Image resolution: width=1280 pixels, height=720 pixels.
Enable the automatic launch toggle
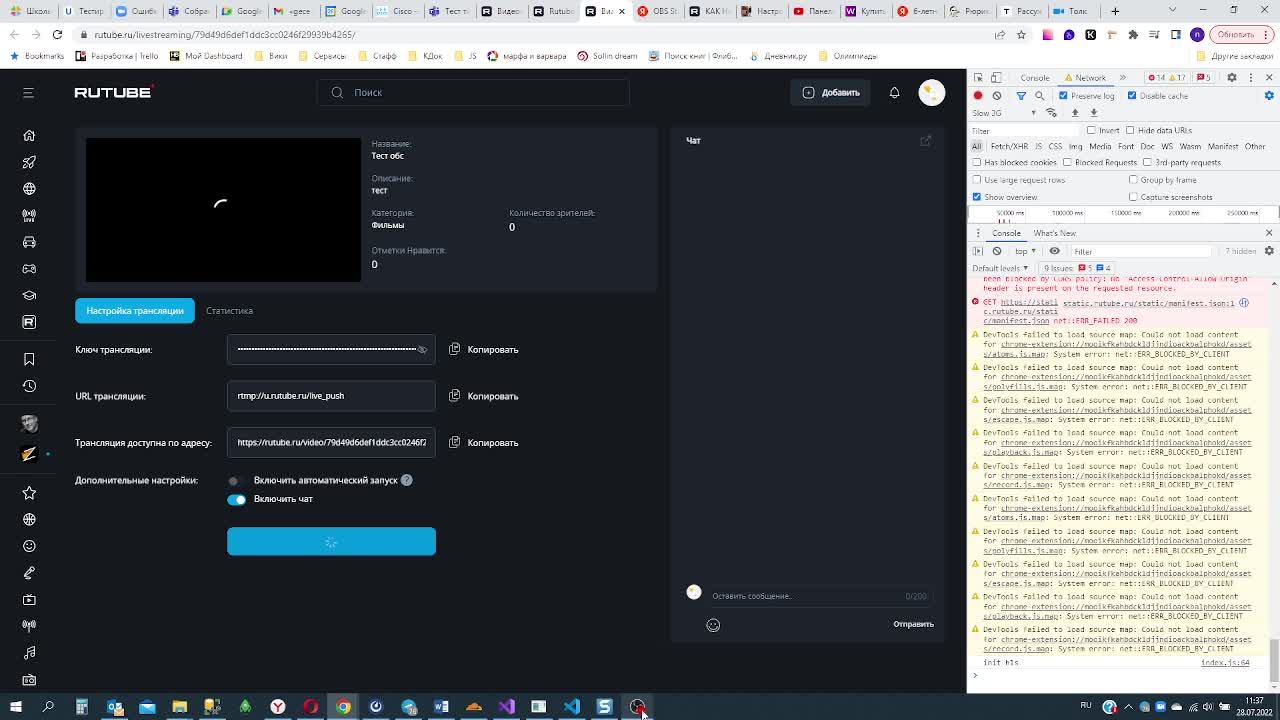point(236,481)
